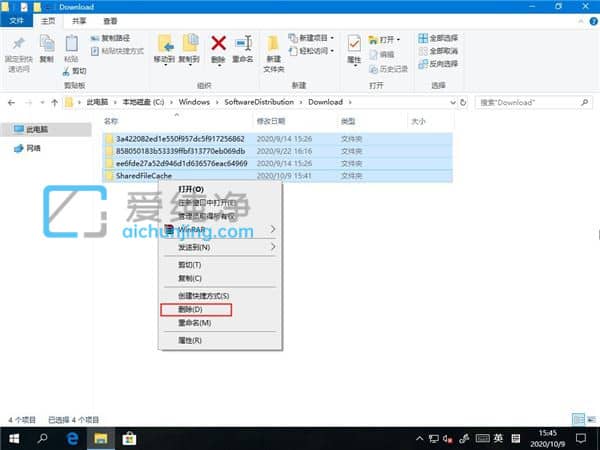
Task: Click the Paste clipboard icon
Action: click(71, 44)
